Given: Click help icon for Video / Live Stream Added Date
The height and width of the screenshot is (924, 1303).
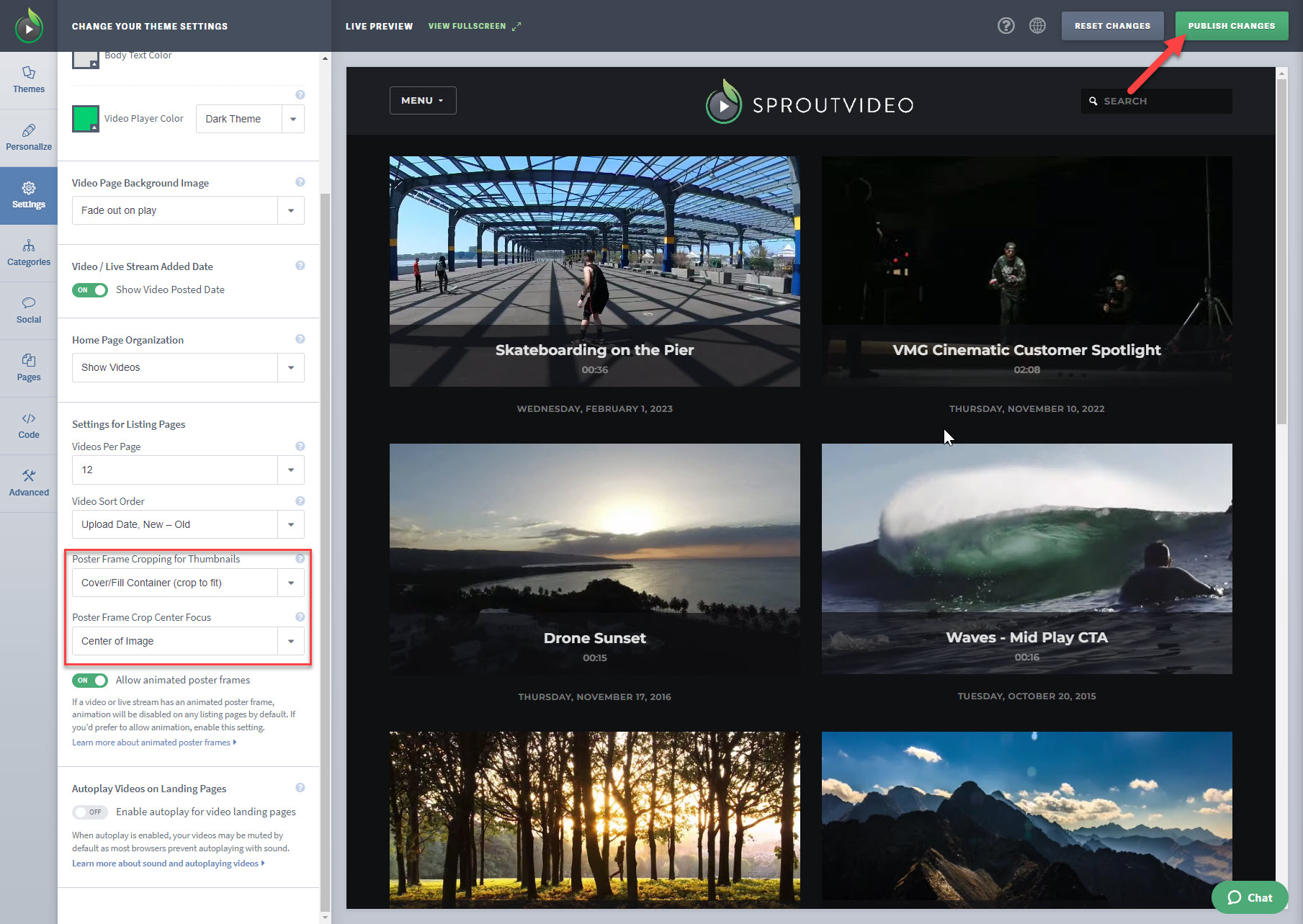Looking at the screenshot, I should coord(300,266).
